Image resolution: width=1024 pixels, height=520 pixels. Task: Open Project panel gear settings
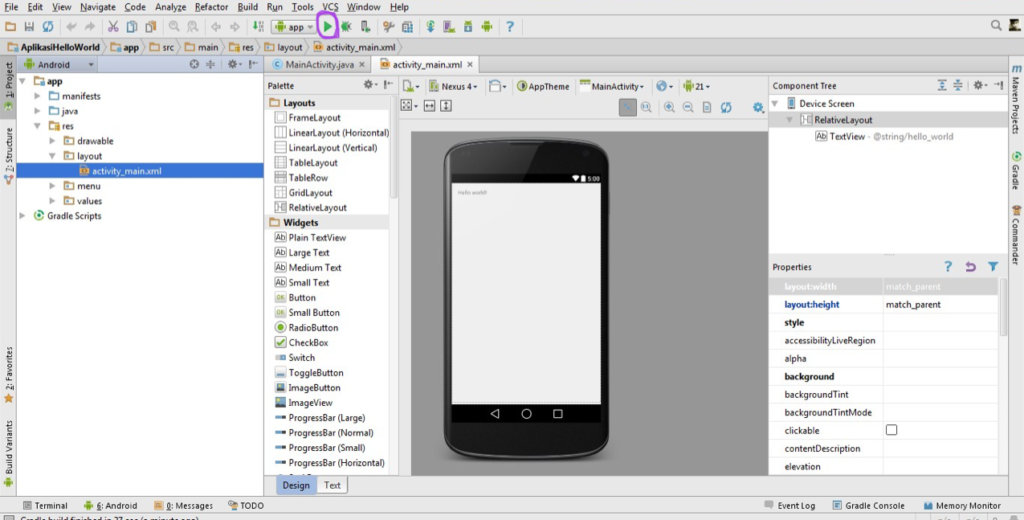tap(233, 64)
